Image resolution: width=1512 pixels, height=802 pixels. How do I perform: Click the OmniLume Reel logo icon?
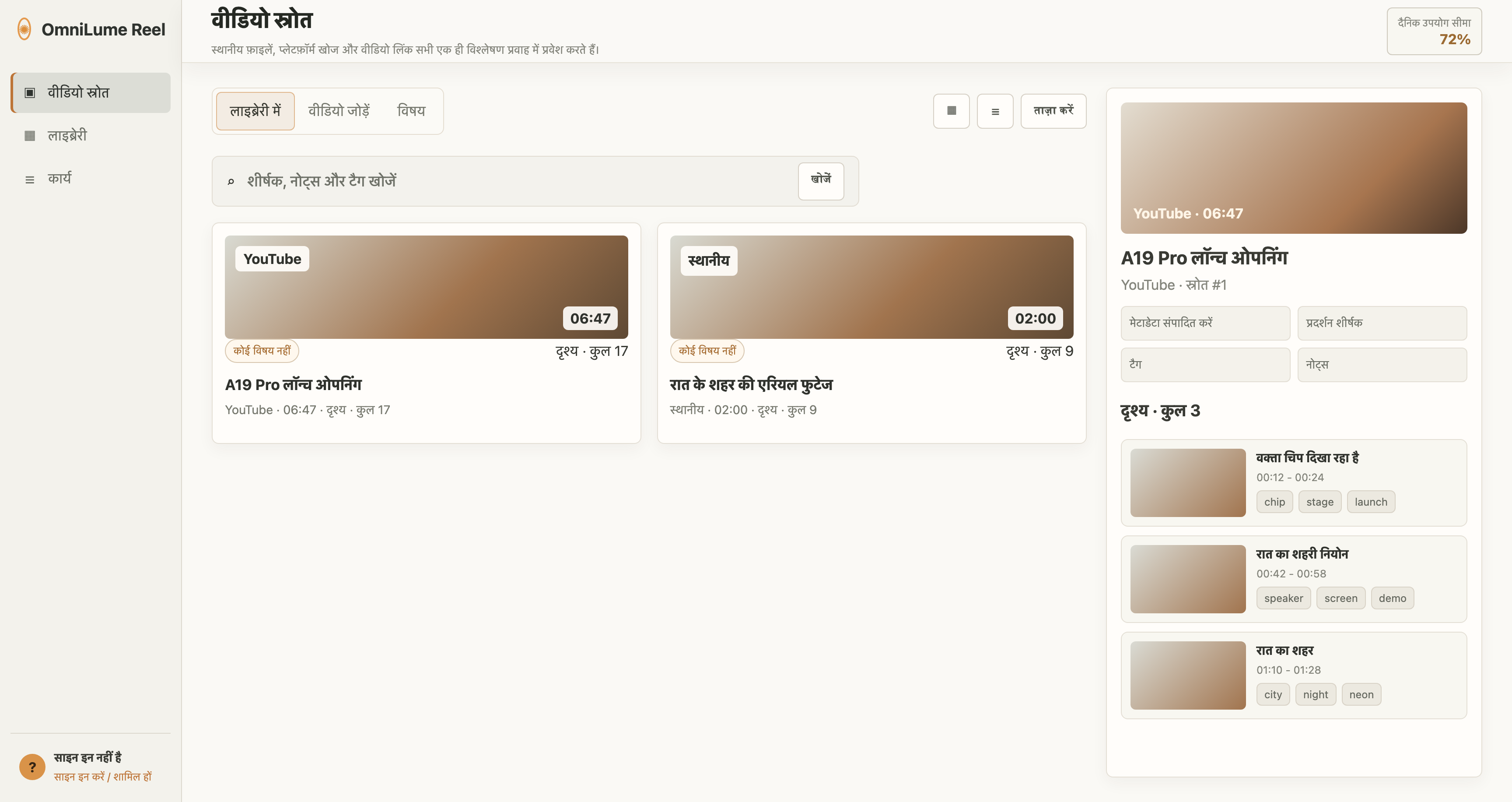[24, 29]
